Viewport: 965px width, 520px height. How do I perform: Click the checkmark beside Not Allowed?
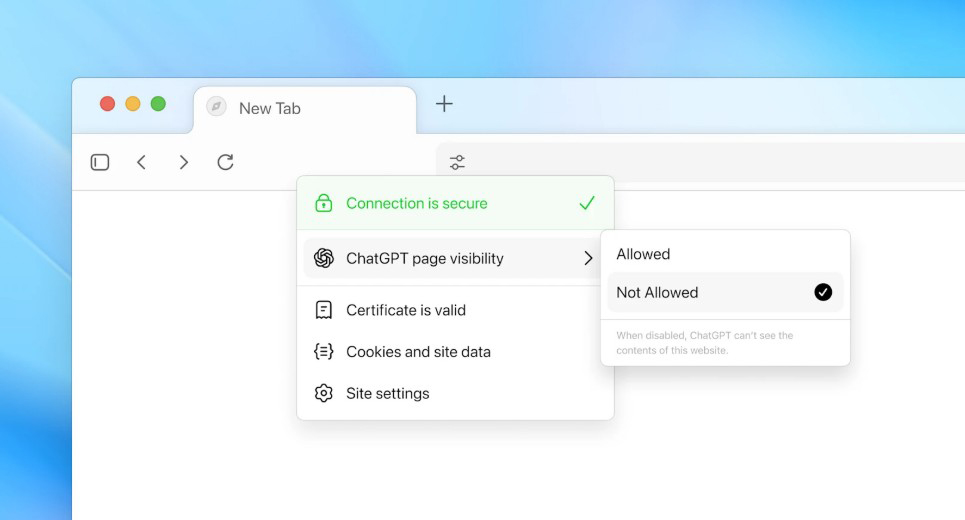coord(823,292)
